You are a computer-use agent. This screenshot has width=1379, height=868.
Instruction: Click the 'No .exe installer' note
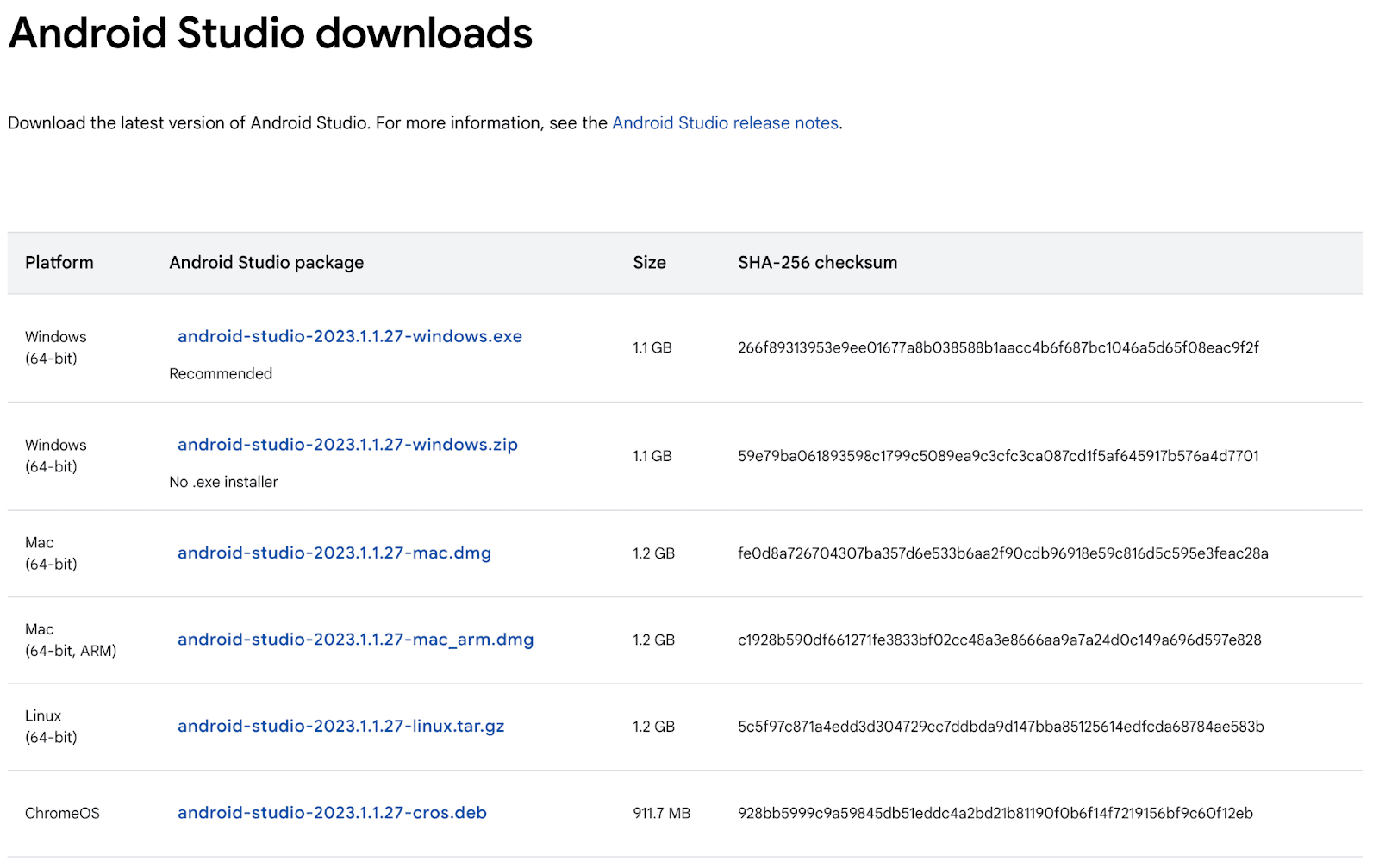[x=223, y=483]
